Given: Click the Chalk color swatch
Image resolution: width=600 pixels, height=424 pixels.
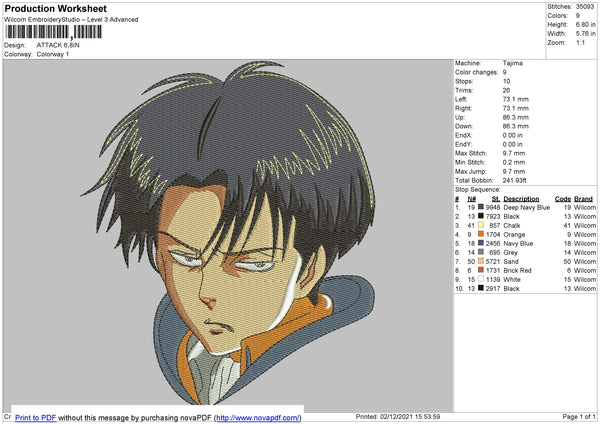Looking at the screenshot, I should pyautogui.click(x=481, y=225).
